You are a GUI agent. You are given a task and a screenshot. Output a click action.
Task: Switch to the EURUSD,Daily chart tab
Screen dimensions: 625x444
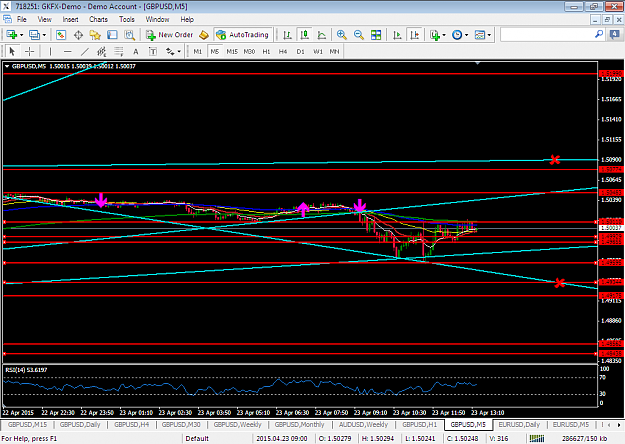[519, 424]
